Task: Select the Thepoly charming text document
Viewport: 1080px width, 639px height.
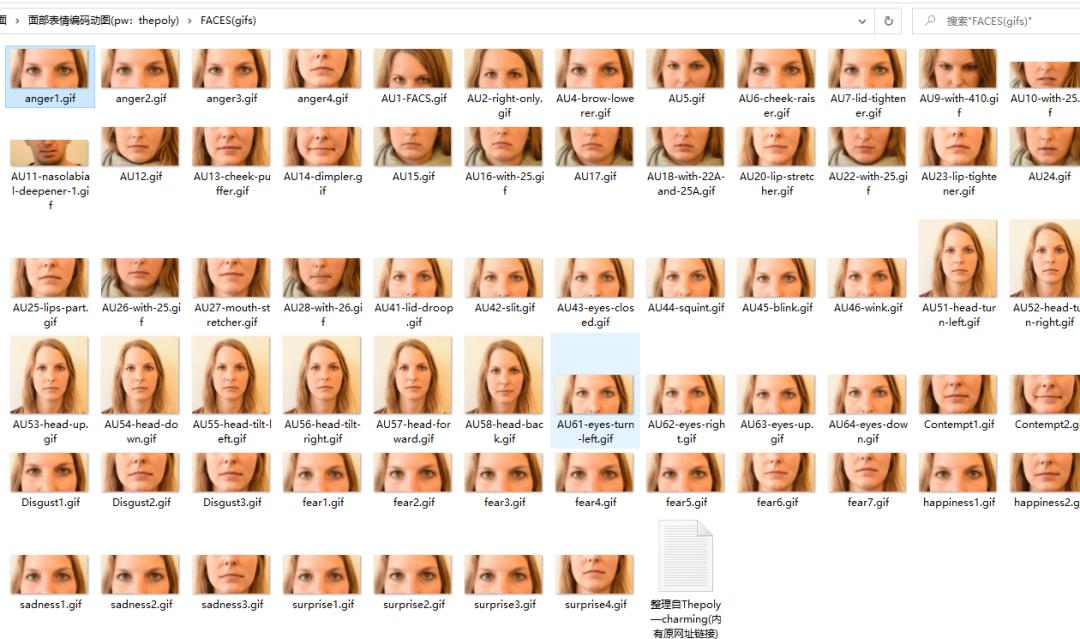Action: [x=686, y=556]
